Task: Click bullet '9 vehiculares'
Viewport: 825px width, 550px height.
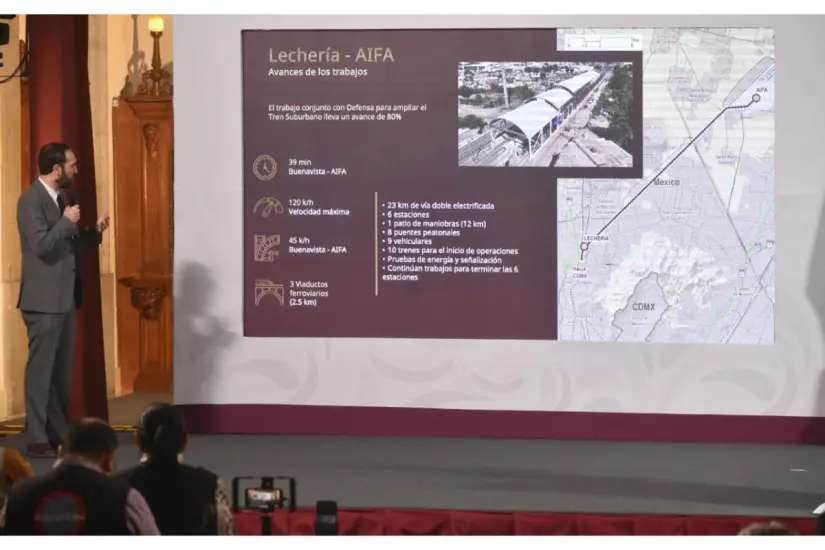Action: [x=407, y=242]
